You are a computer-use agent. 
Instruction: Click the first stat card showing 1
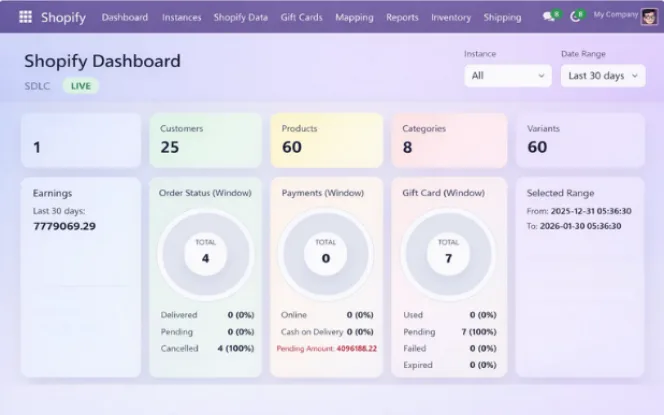click(x=81, y=140)
